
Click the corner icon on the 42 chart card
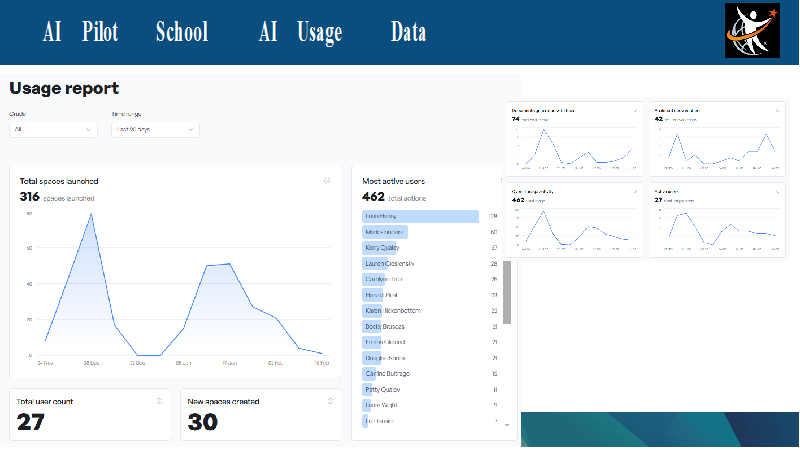tap(777, 110)
